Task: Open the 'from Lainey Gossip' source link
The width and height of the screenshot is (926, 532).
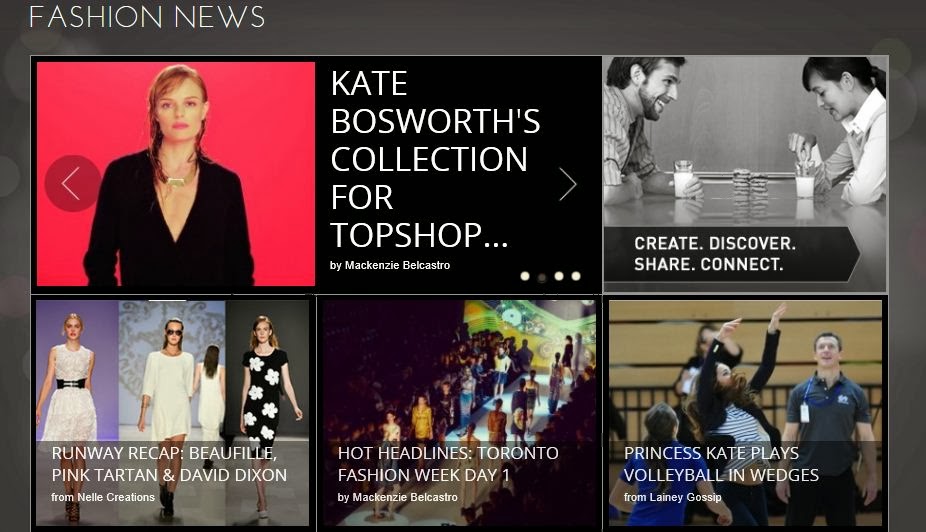Action: (x=673, y=497)
